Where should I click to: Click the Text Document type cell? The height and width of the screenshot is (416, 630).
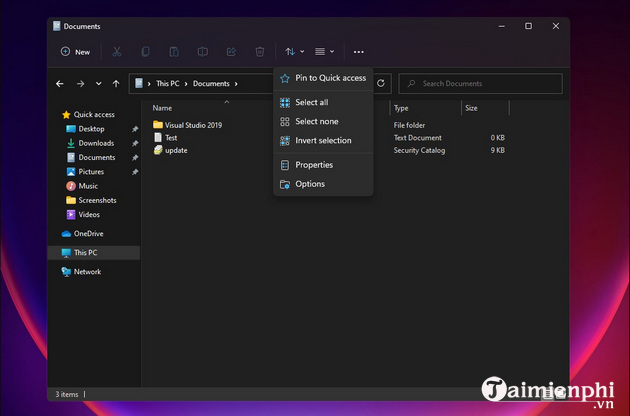417,138
